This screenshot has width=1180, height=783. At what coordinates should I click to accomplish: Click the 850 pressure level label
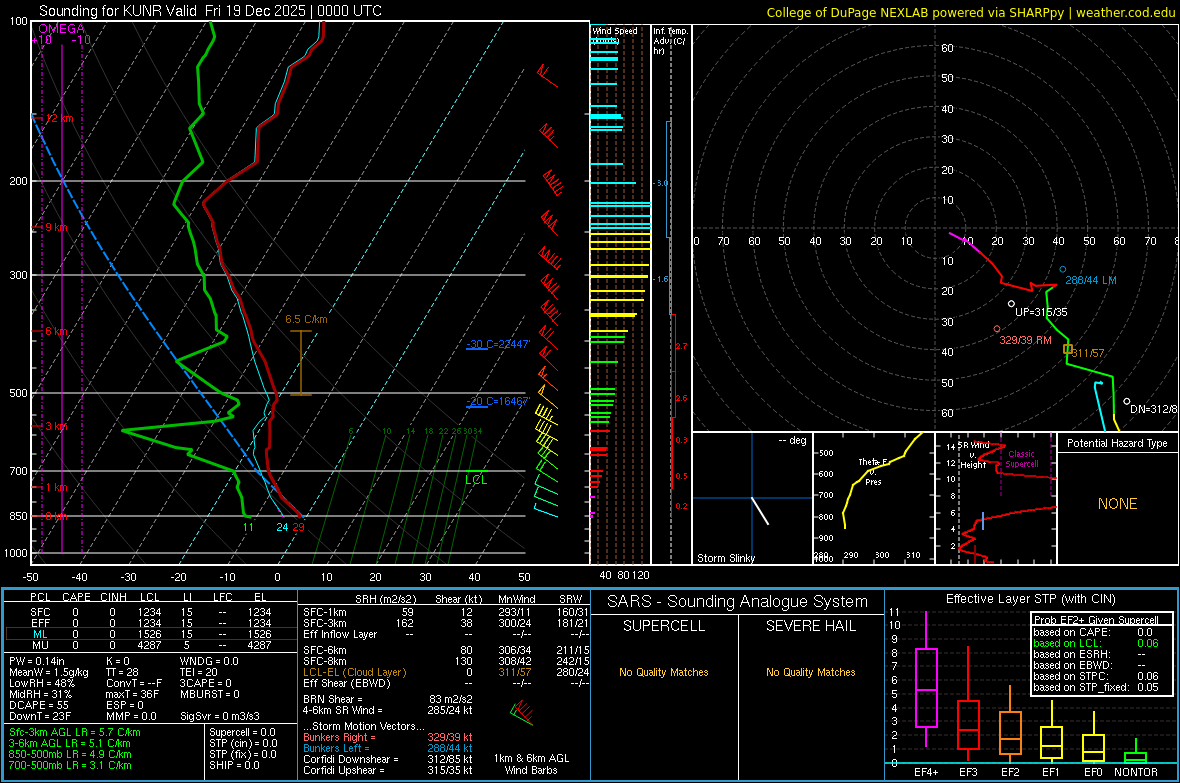coord(18,516)
